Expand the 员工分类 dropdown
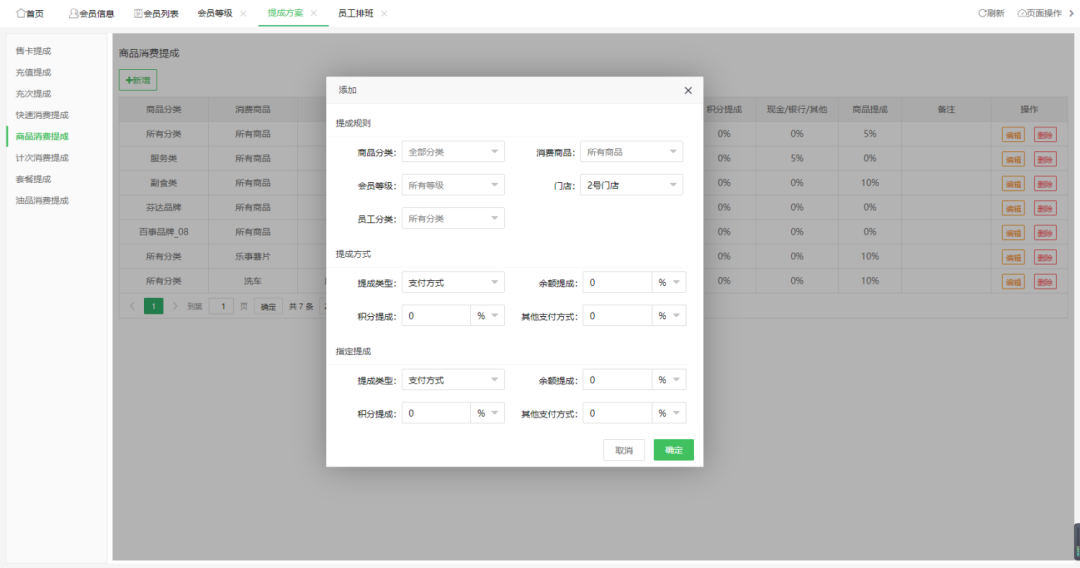The height and width of the screenshot is (568, 1080). [452, 218]
